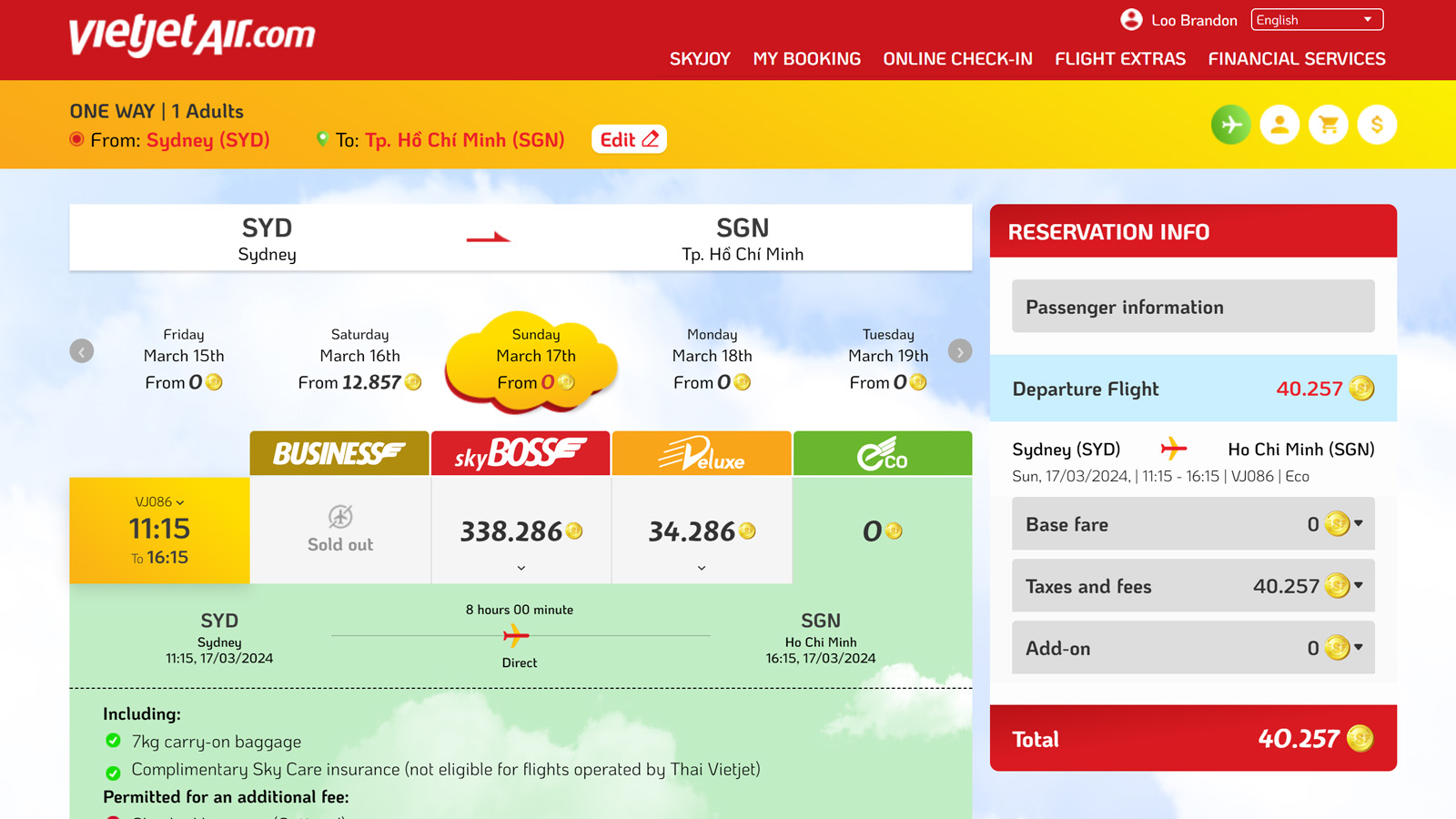The width and height of the screenshot is (1456, 819).
Task: Click the red arrow between SYD and SGN
Action: point(489,238)
